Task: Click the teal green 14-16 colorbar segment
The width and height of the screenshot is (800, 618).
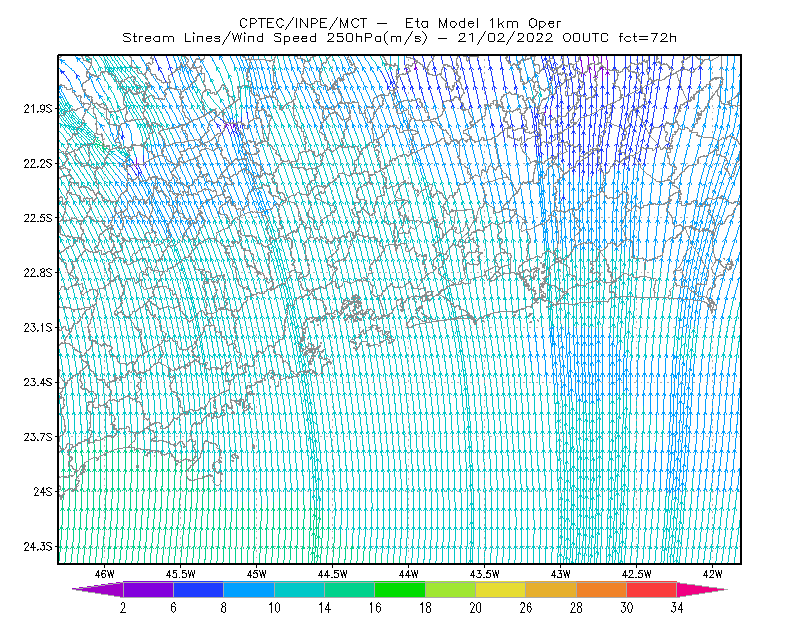Action: pos(349,589)
